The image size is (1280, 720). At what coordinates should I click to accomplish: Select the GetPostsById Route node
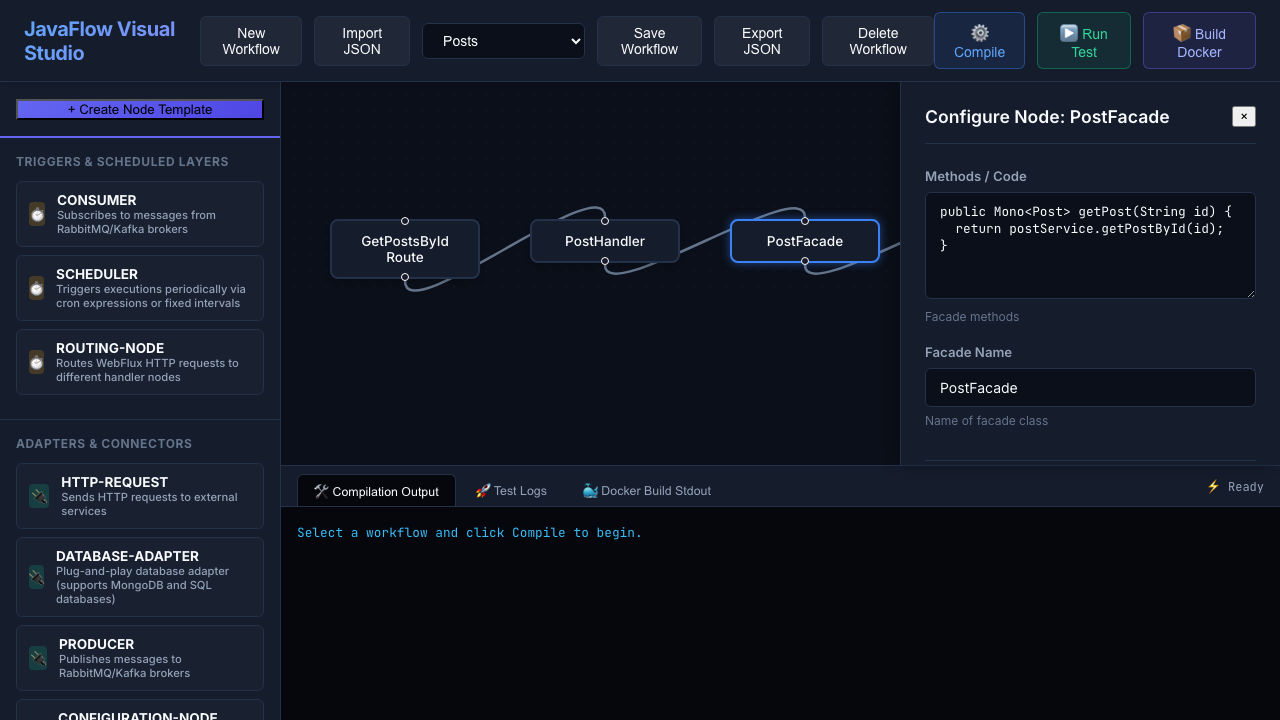(x=405, y=249)
